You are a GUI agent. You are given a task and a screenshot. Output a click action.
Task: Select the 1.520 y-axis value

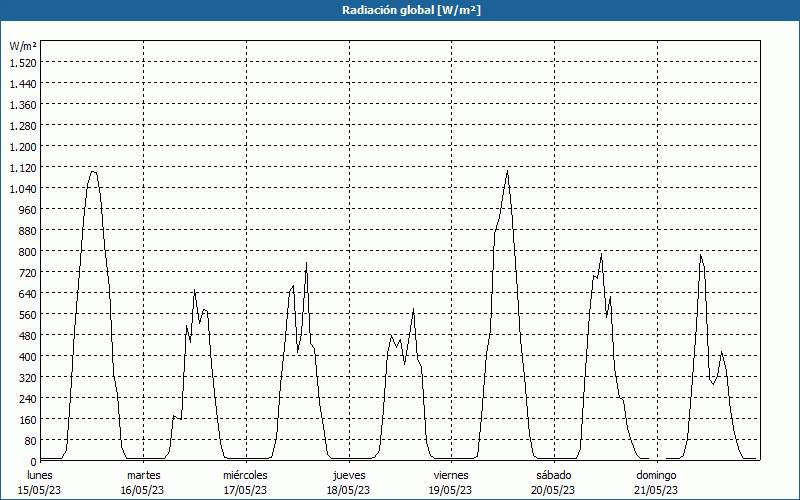pyautogui.click(x=23, y=63)
